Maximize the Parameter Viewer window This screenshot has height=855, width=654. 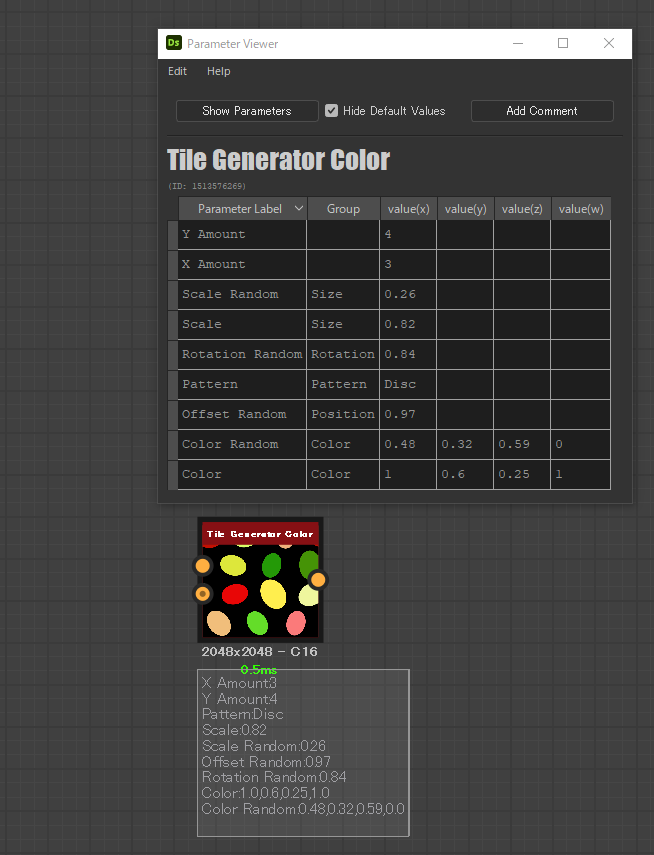point(563,43)
